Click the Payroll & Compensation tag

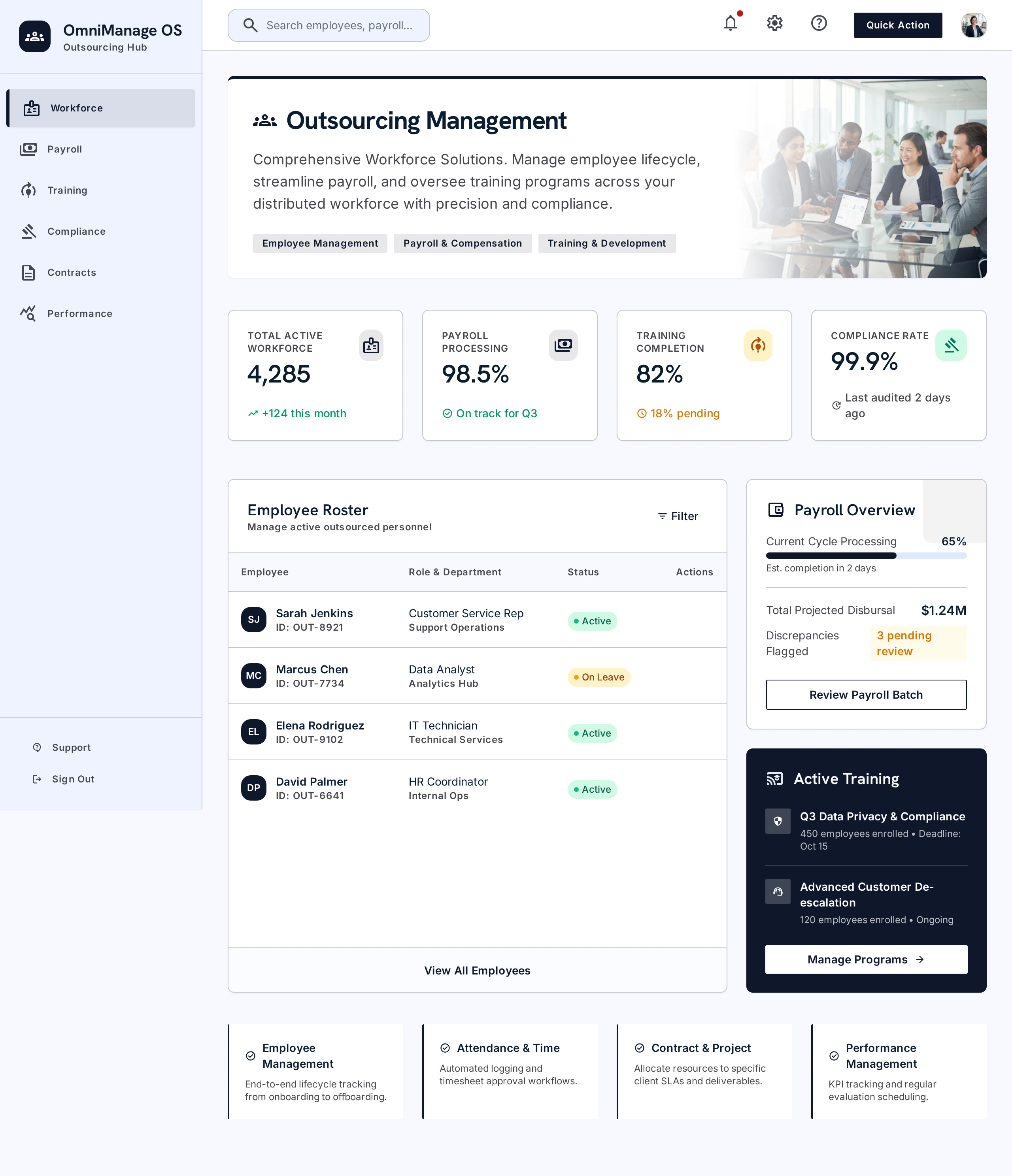462,243
